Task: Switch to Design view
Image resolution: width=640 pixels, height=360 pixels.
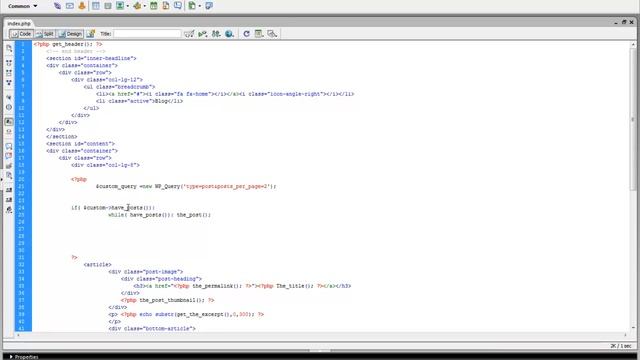Action: click(70, 34)
